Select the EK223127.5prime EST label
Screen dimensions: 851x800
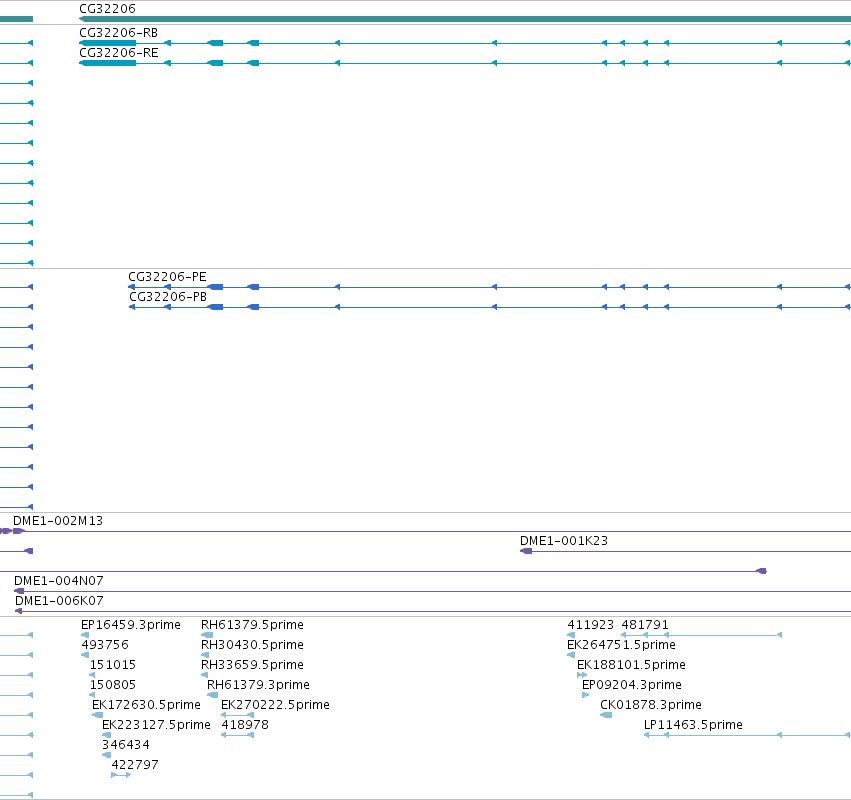coord(156,725)
